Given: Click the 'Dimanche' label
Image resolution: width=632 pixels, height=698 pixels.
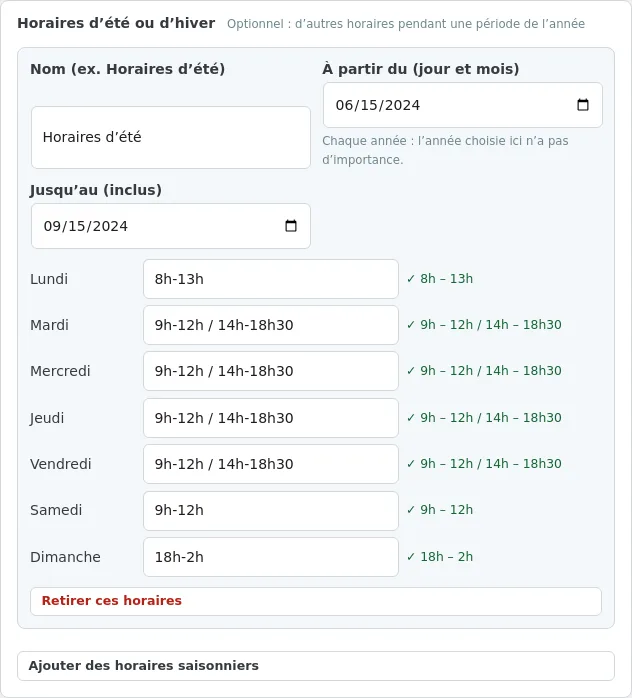Looking at the screenshot, I should pyautogui.click(x=65, y=557).
